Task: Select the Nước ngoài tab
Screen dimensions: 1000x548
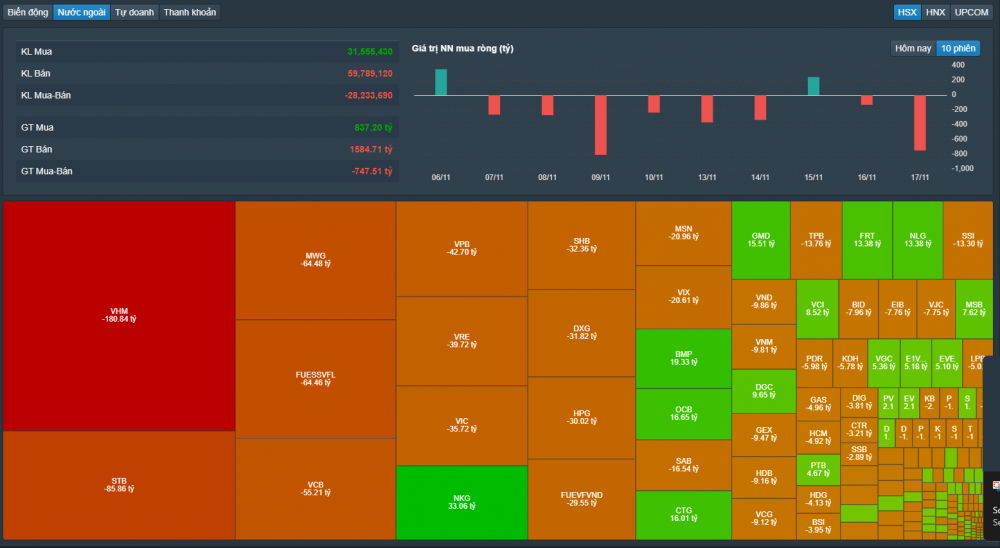Action: click(x=82, y=12)
